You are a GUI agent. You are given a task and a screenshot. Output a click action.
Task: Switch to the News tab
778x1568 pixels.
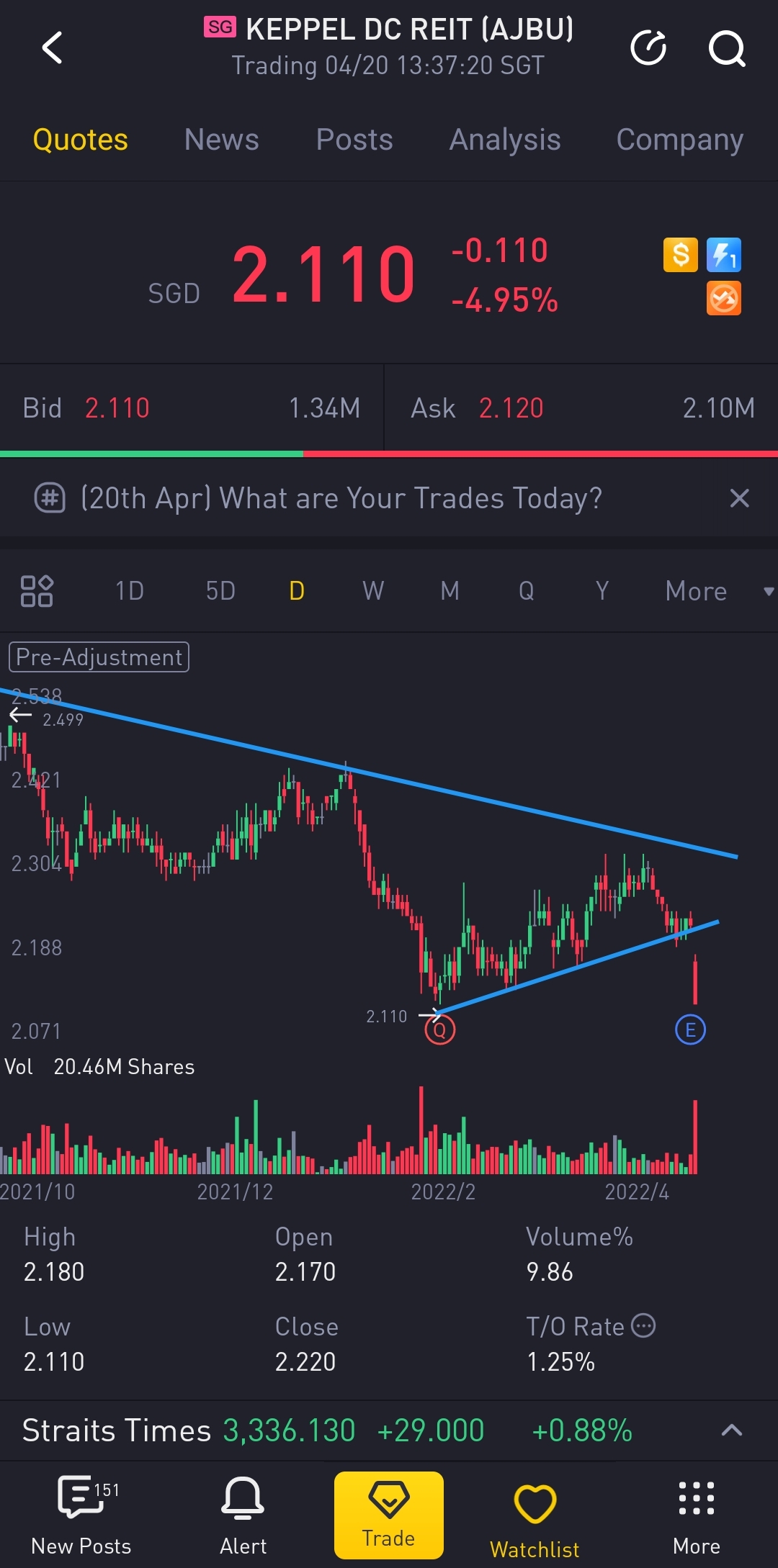221,140
